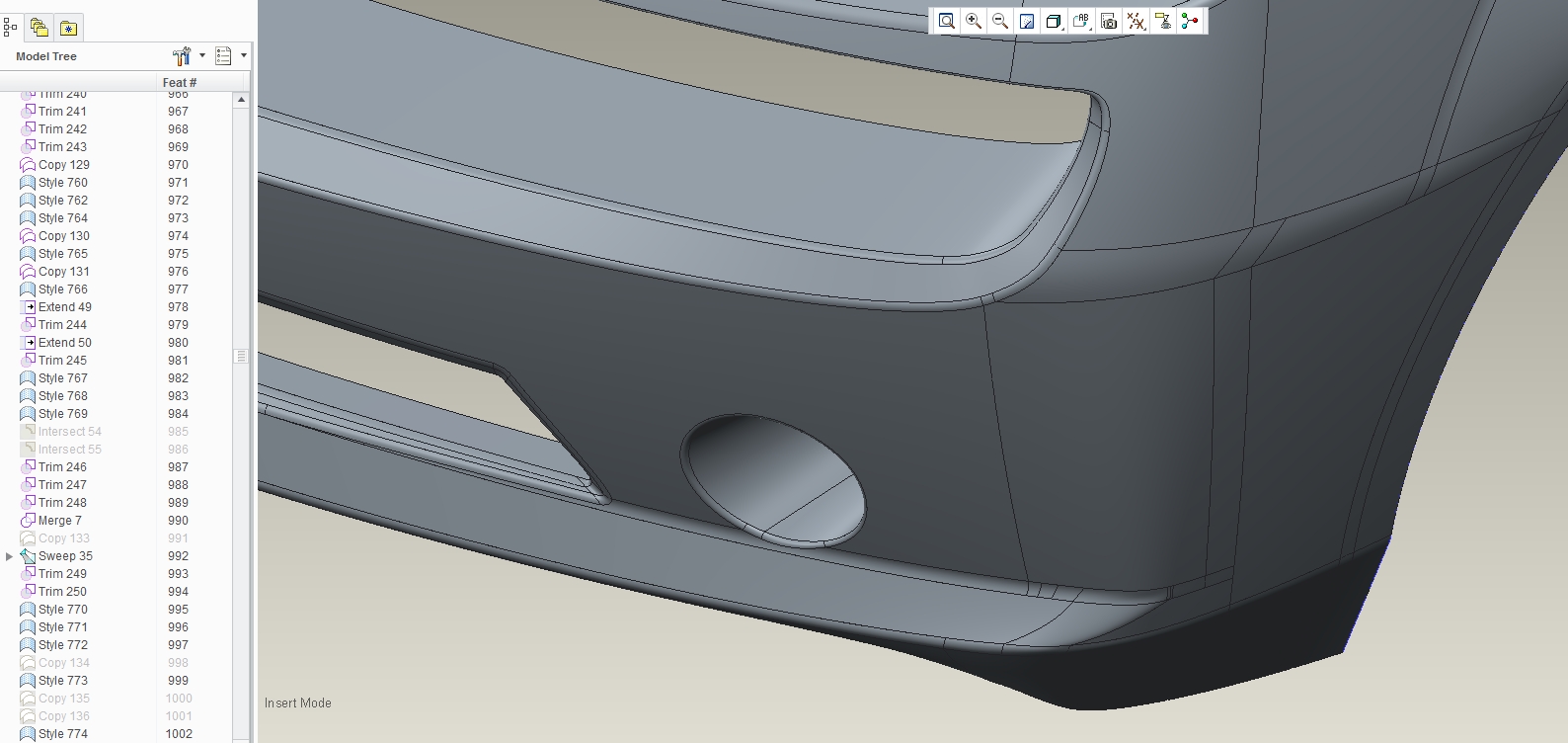Open the show list dropdown arrow
This screenshot has width=1568, height=743.
244,56
